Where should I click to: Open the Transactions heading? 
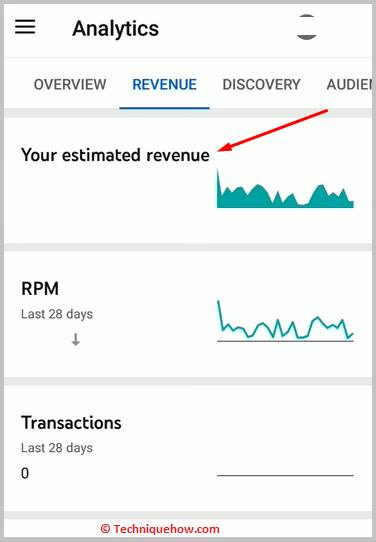(71, 422)
